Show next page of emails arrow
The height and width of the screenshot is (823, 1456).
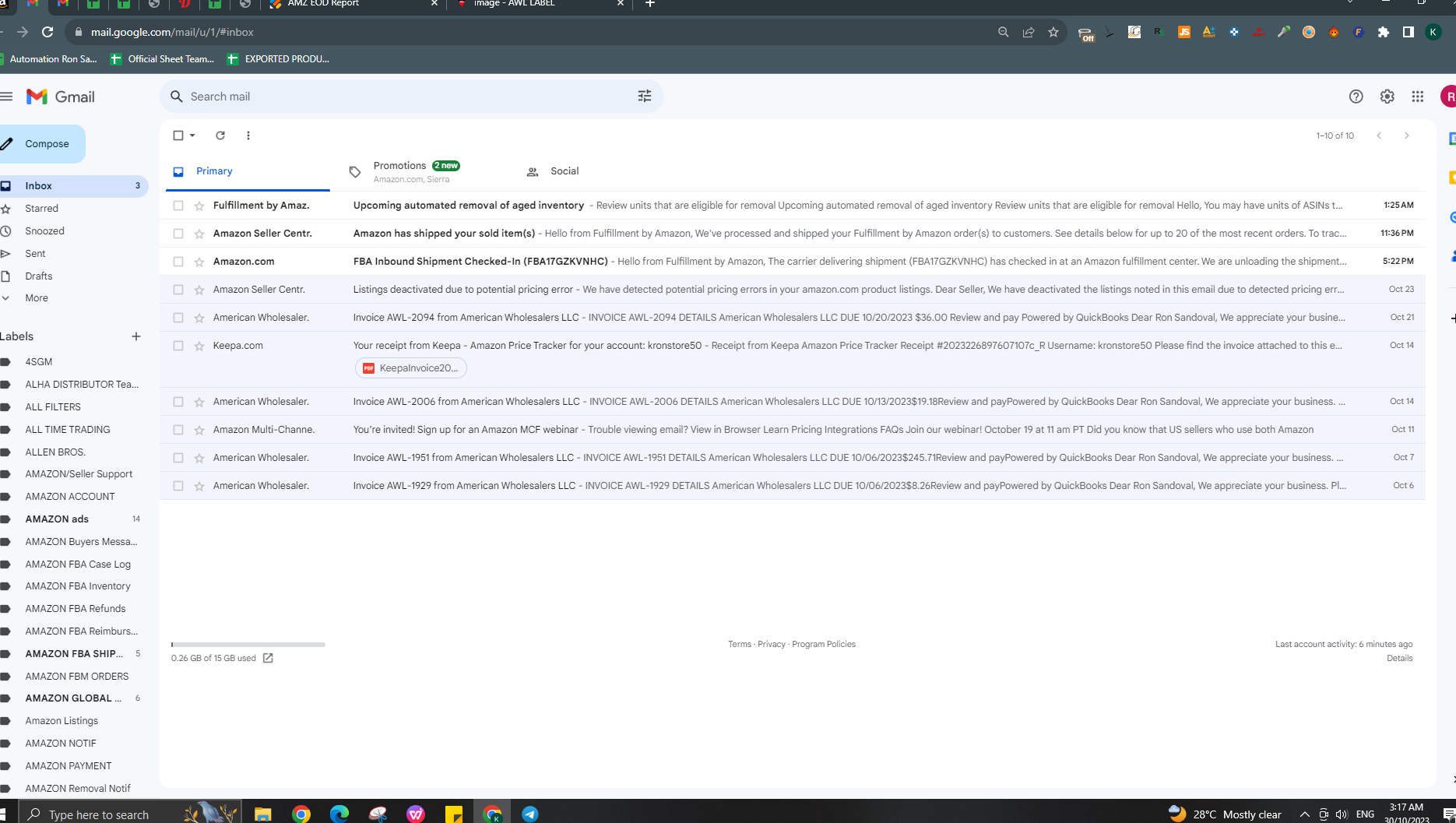click(1407, 135)
